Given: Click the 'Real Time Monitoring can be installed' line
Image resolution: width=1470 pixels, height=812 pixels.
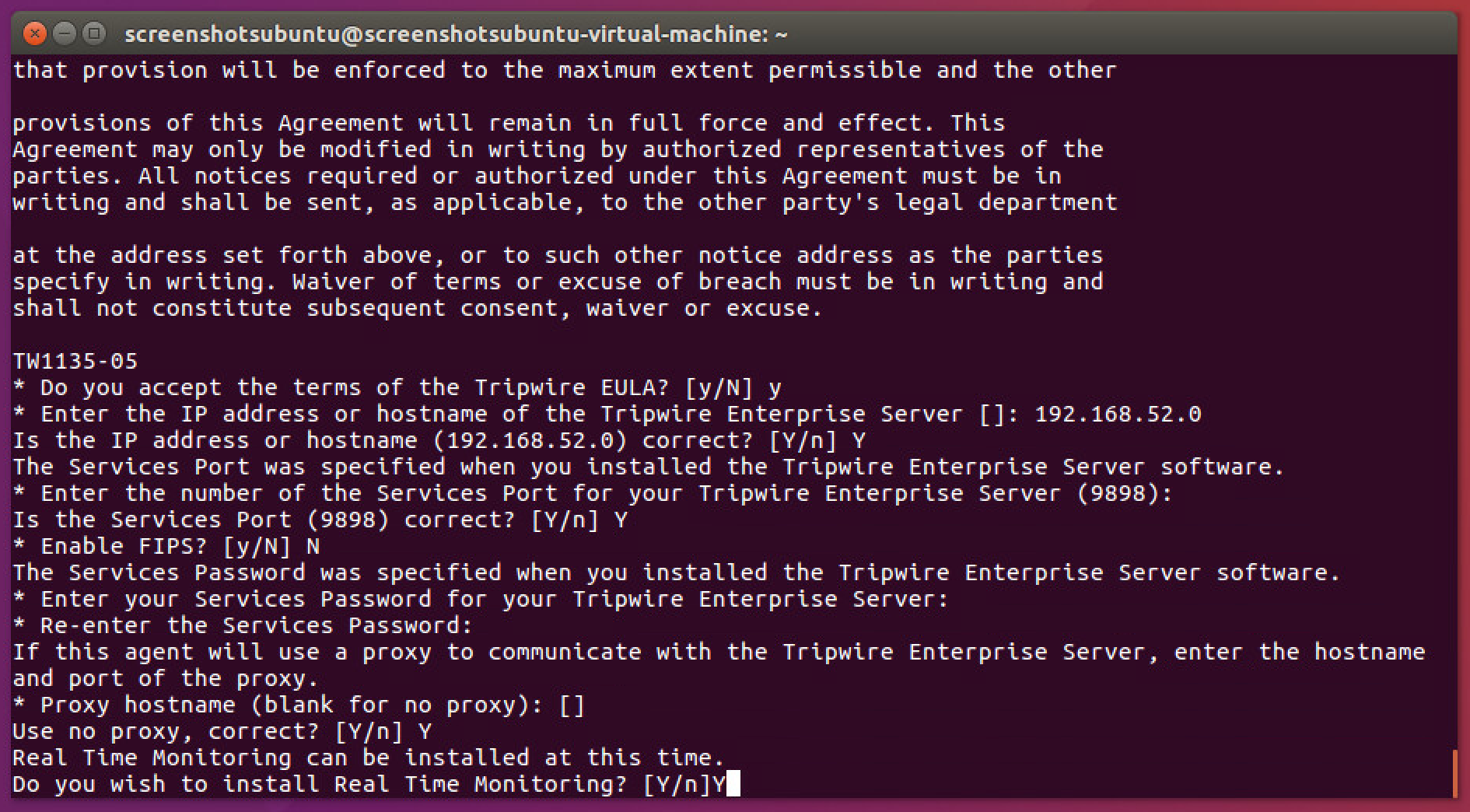Looking at the screenshot, I should click(x=369, y=758).
